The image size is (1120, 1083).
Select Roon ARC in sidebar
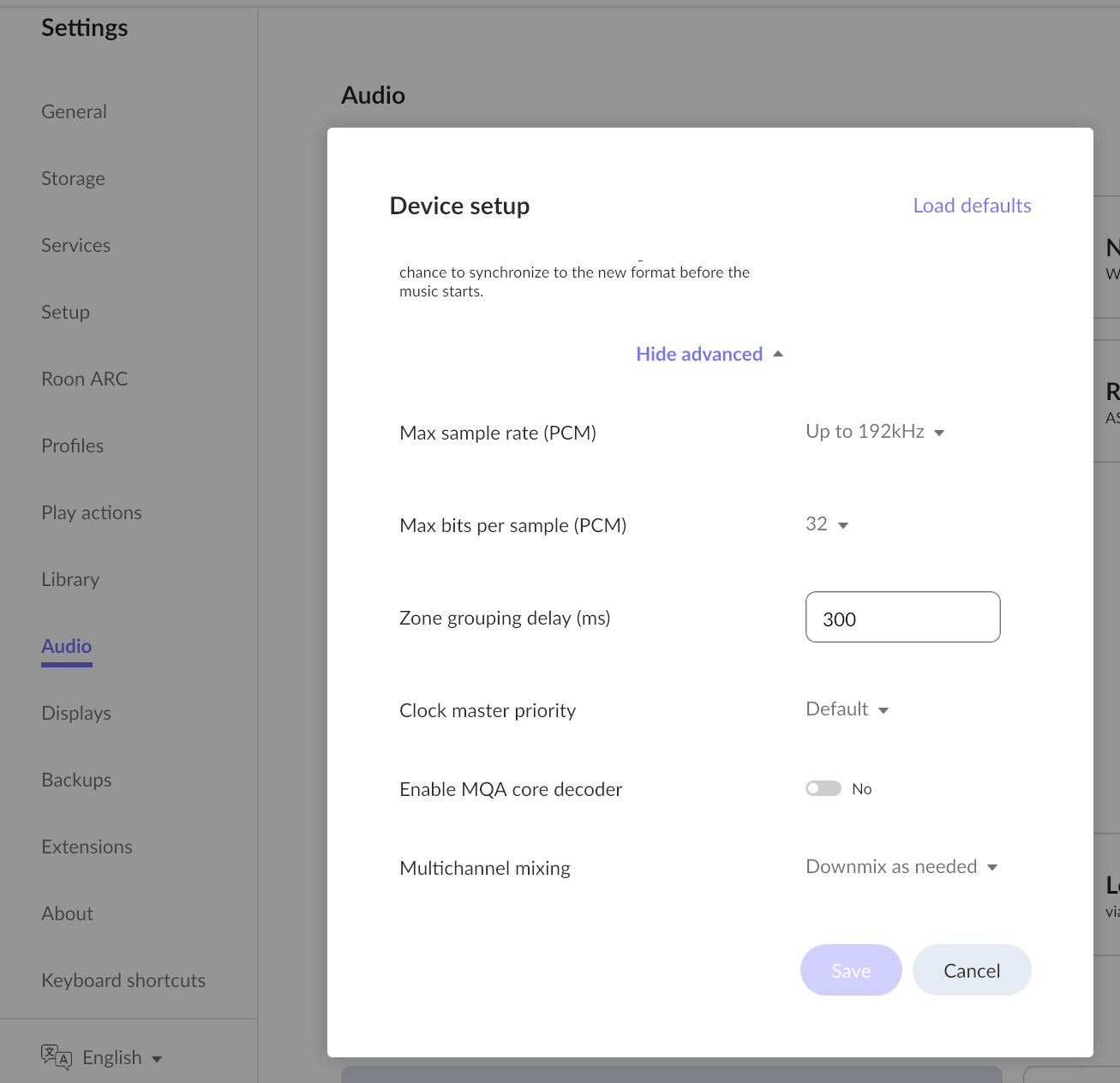click(85, 380)
